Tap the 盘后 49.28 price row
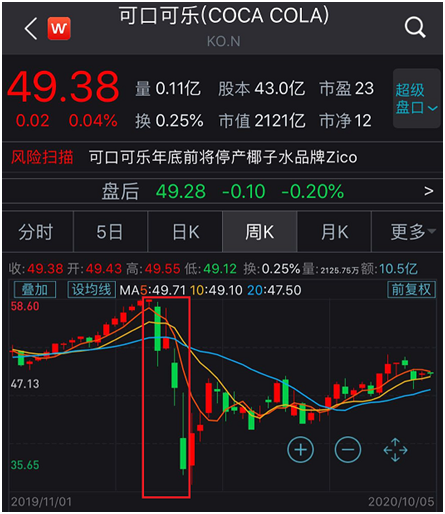 pos(223,191)
